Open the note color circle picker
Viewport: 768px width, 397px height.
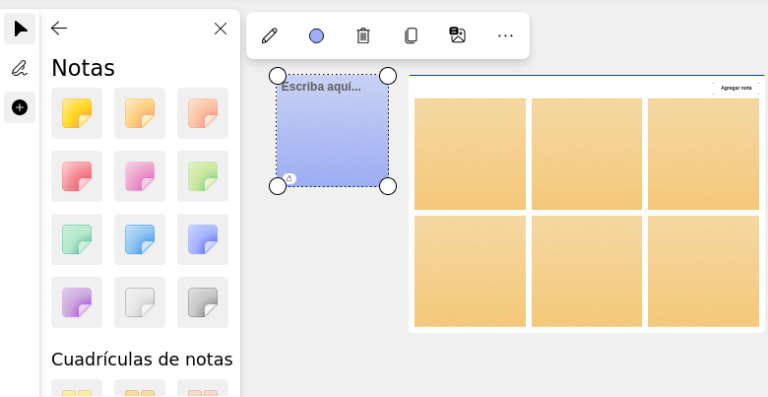(x=316, y=36)
